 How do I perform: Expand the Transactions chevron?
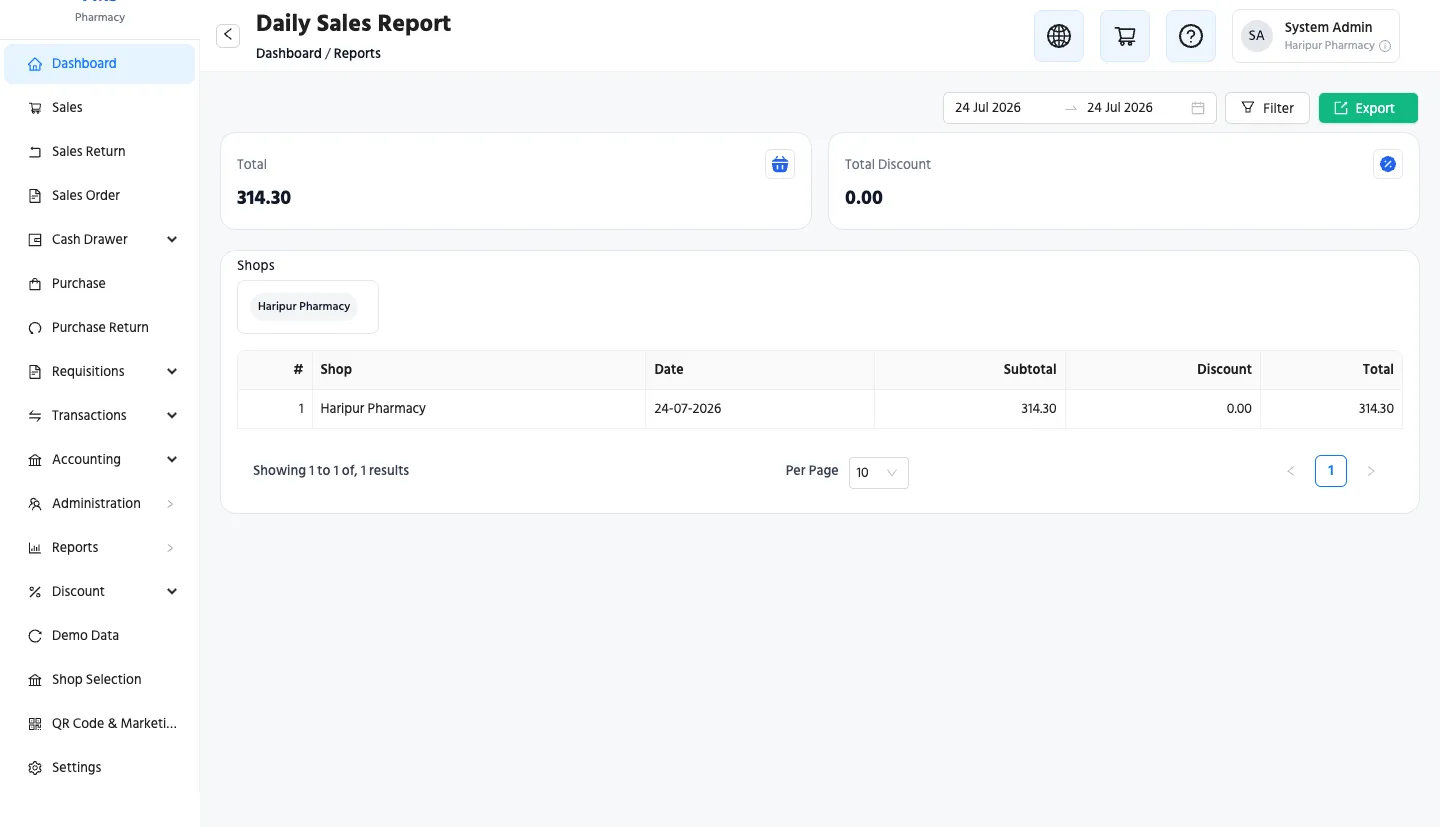point(172,416)
